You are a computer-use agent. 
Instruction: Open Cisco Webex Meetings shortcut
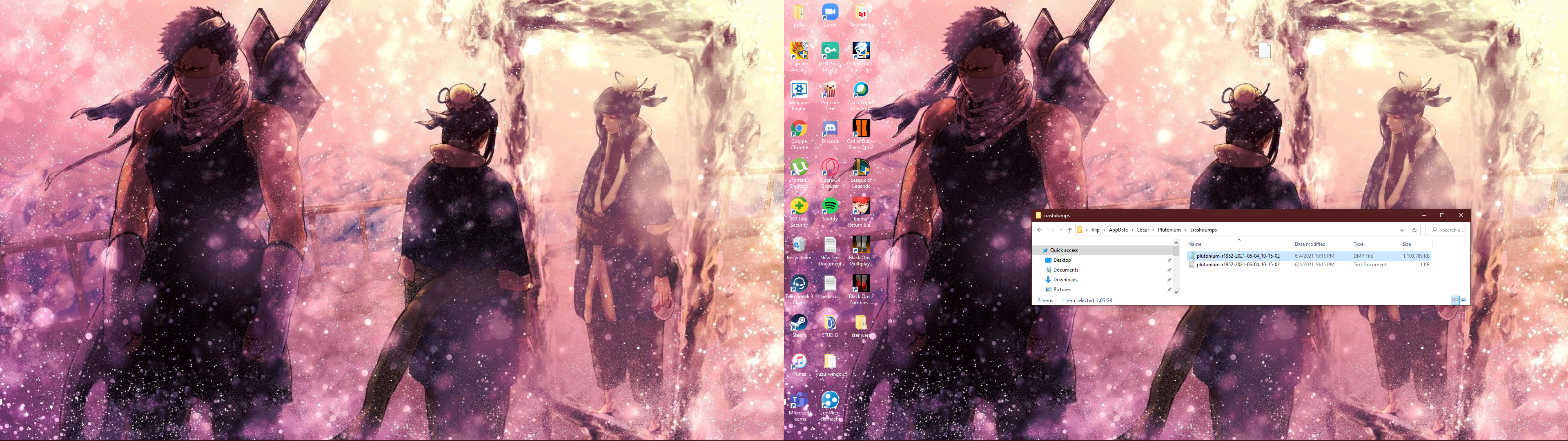[861, 96]
